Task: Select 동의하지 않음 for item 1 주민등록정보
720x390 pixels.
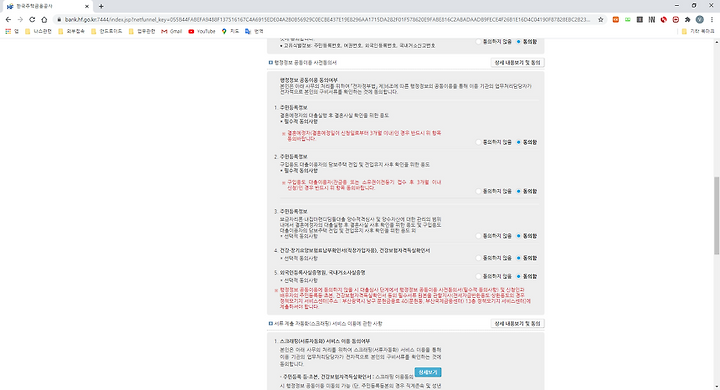Action: [x=478, y=142]
